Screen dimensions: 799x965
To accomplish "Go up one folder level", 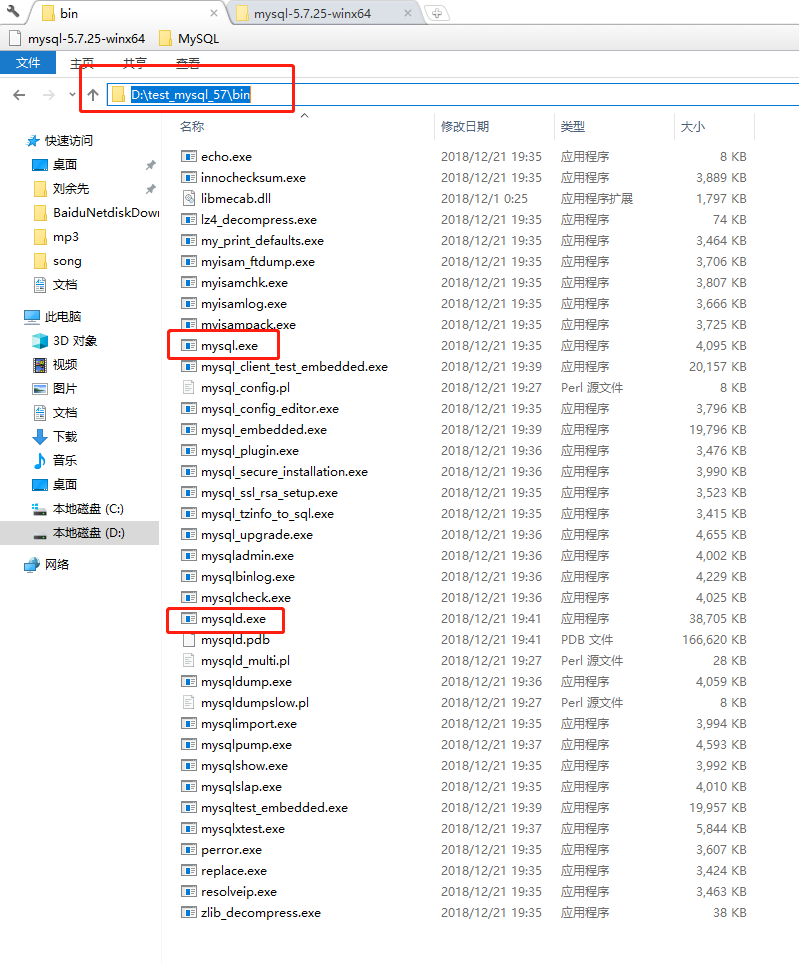I will click(x=93, y=95).
